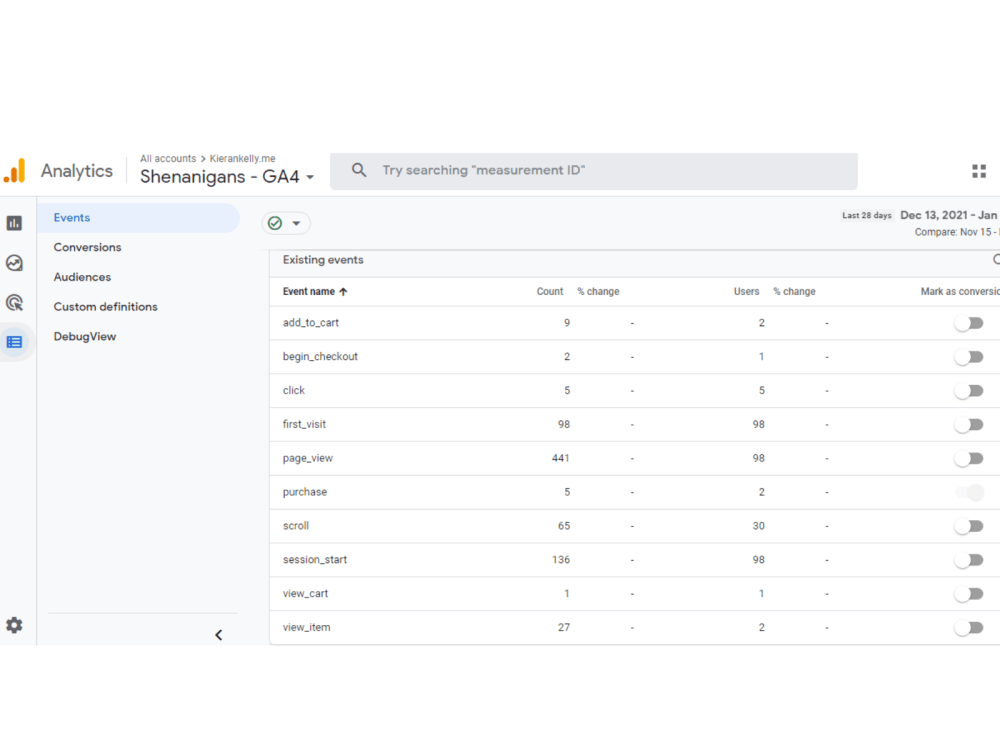Toggle session_start as conversion
1000x750 pixels.
pyautogui.click(x=969, y=560)
